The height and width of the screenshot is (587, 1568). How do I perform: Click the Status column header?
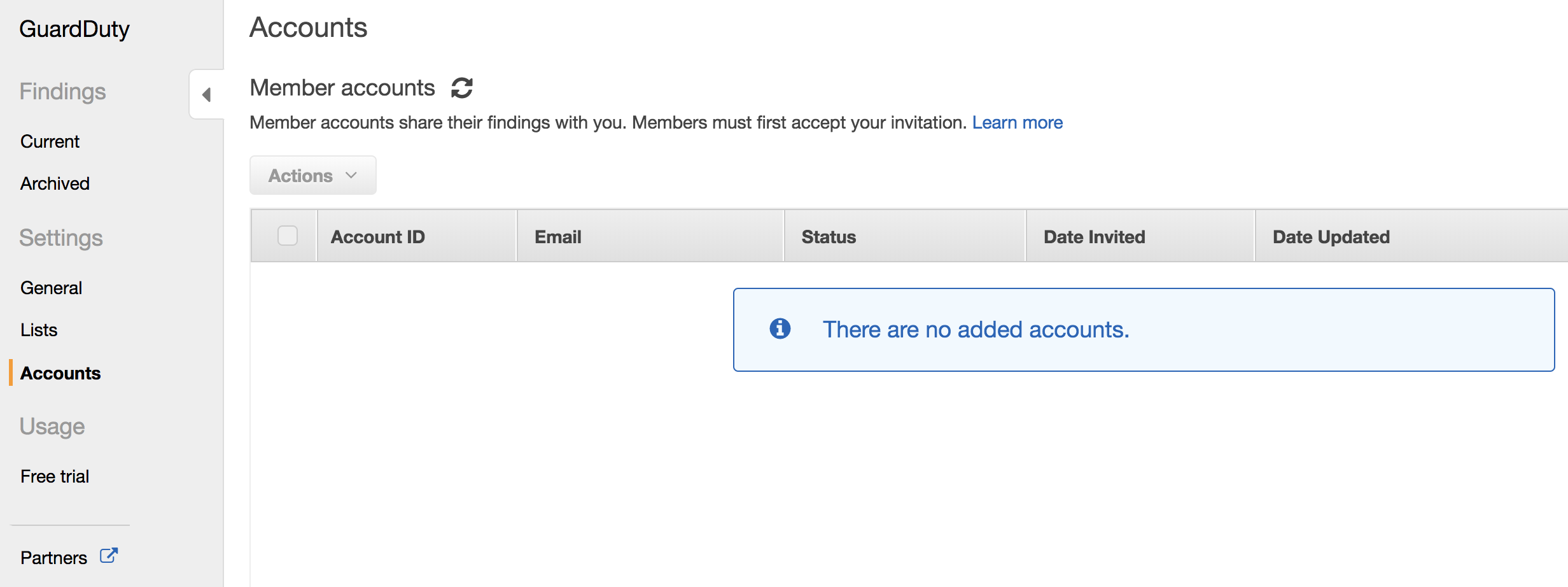tap(829, 237)
